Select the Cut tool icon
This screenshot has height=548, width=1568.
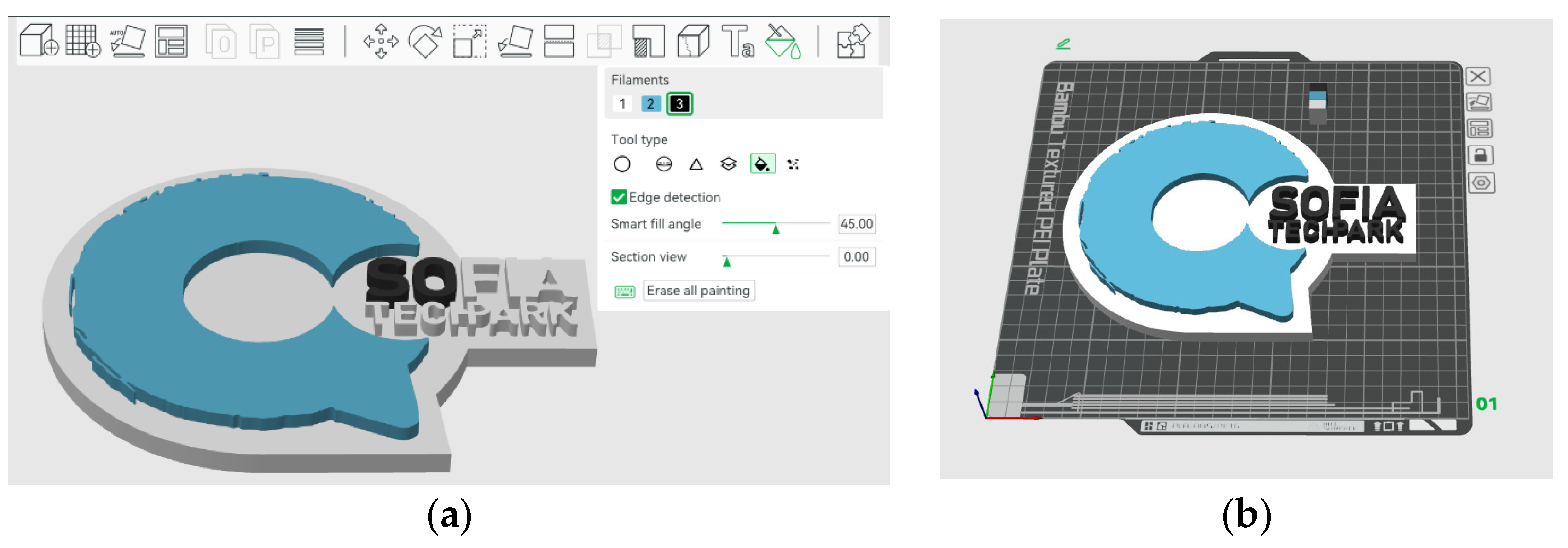tap(559, 41)
